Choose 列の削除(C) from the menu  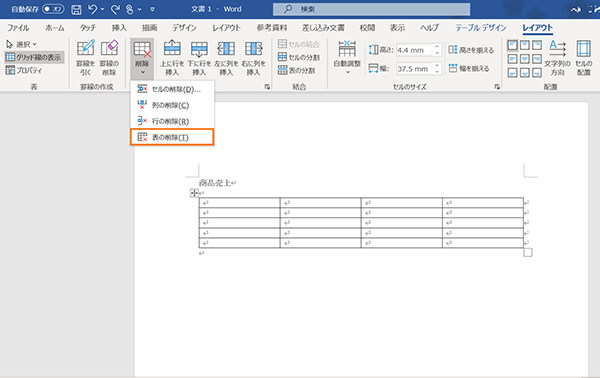click(x=172, y=105)
